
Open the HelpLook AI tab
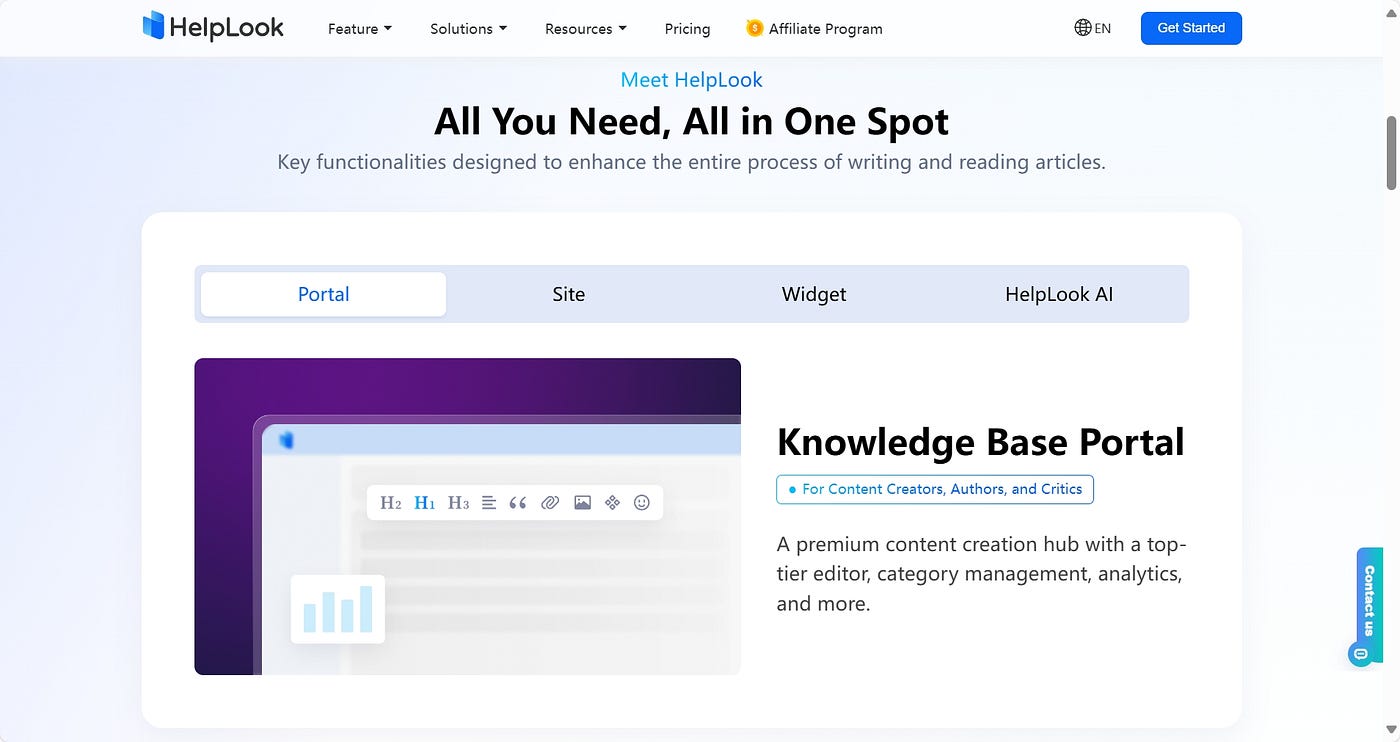[x=1059, y=294]
